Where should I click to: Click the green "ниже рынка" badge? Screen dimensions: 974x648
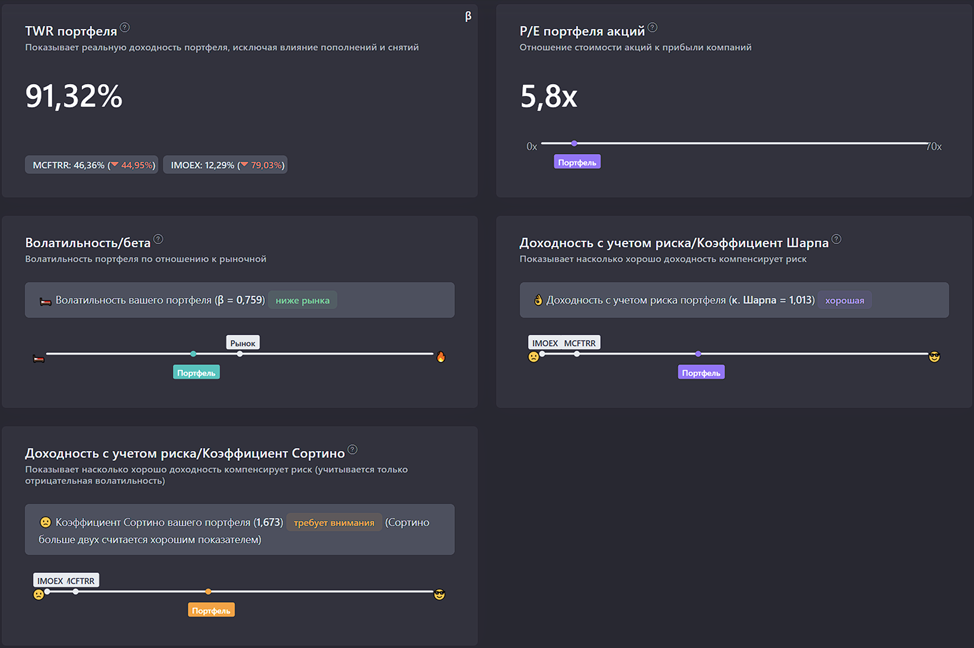tap(302, 300)
